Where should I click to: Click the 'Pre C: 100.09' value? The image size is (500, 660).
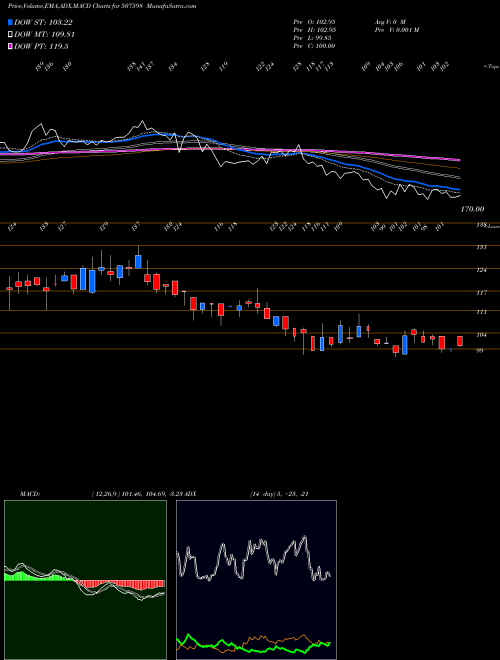(314, 46)
